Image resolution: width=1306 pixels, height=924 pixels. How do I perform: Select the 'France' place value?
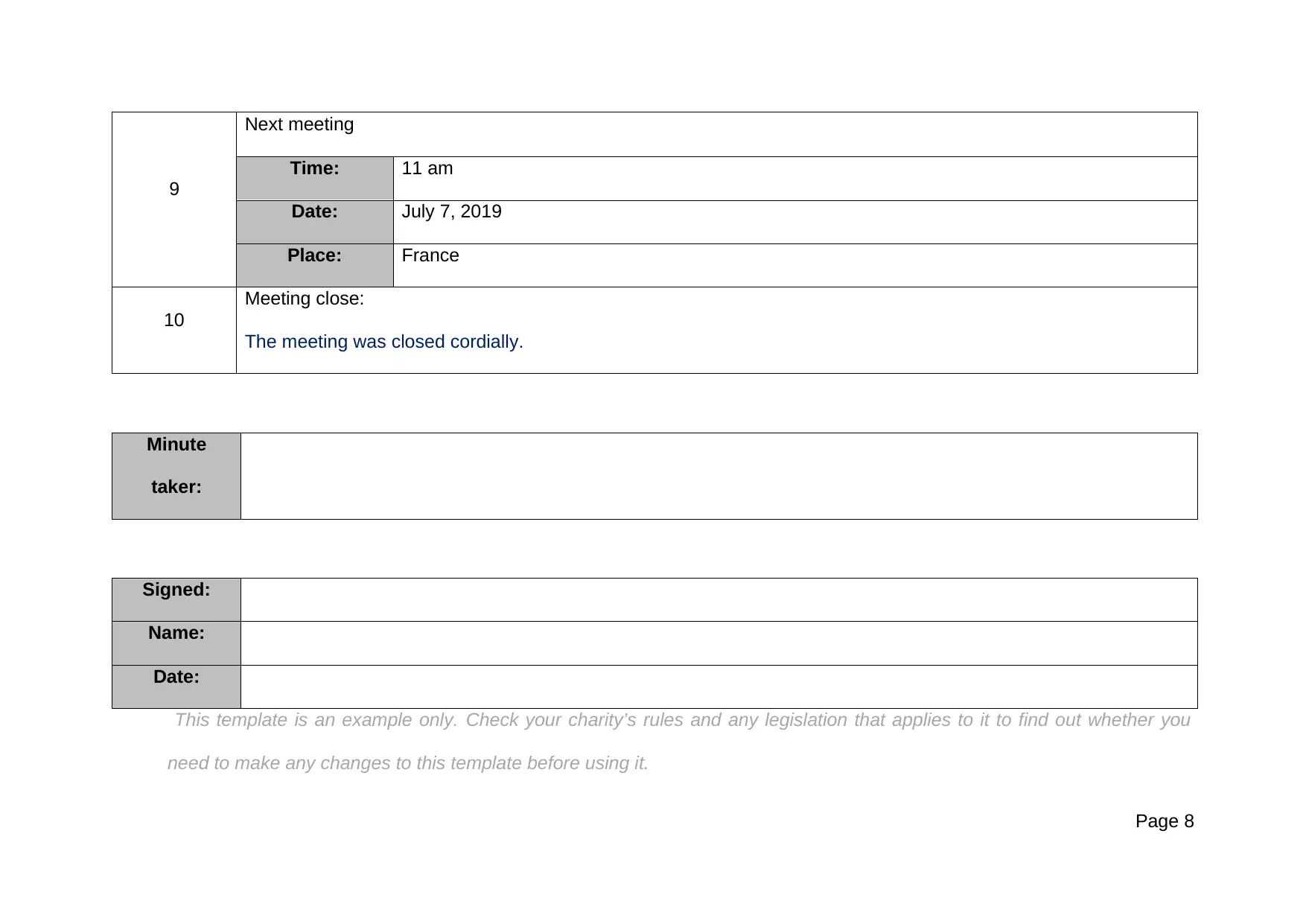(430, 255)
